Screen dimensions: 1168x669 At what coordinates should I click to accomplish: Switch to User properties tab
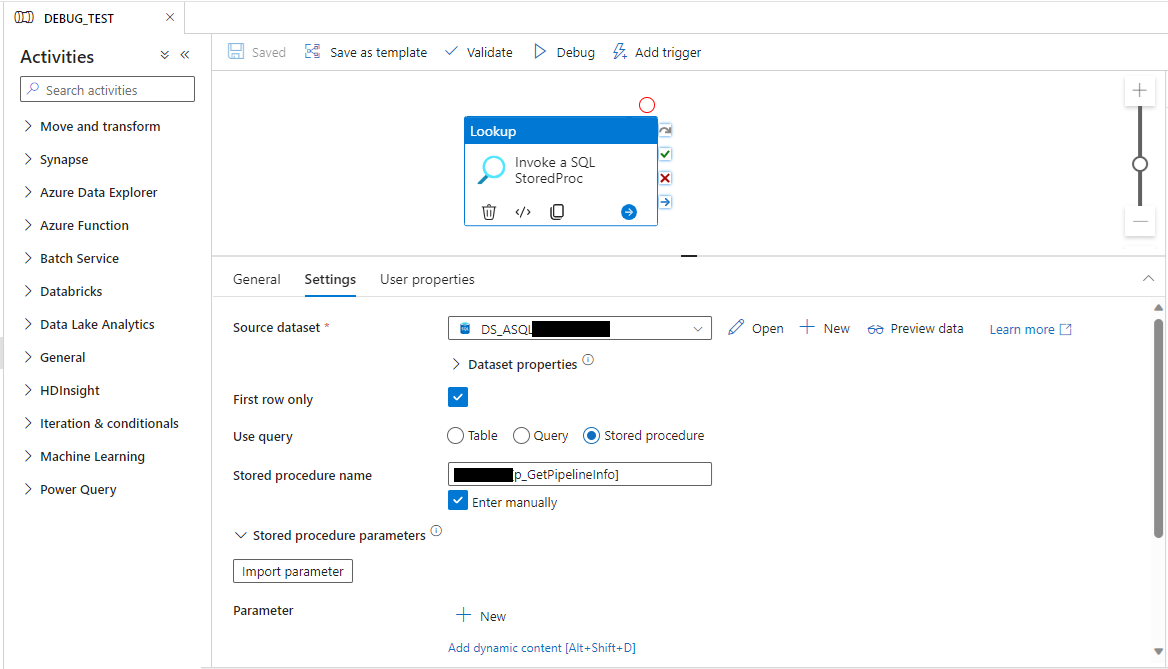coord(427,279)
